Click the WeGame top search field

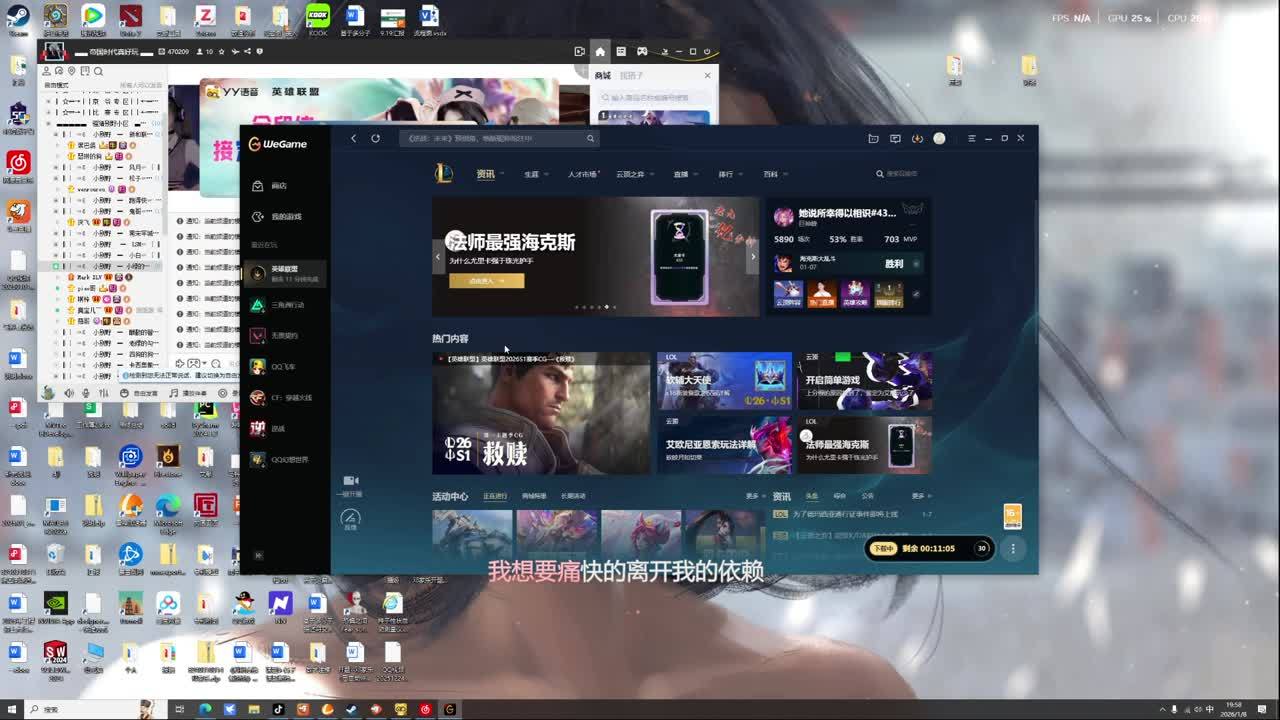495,139
